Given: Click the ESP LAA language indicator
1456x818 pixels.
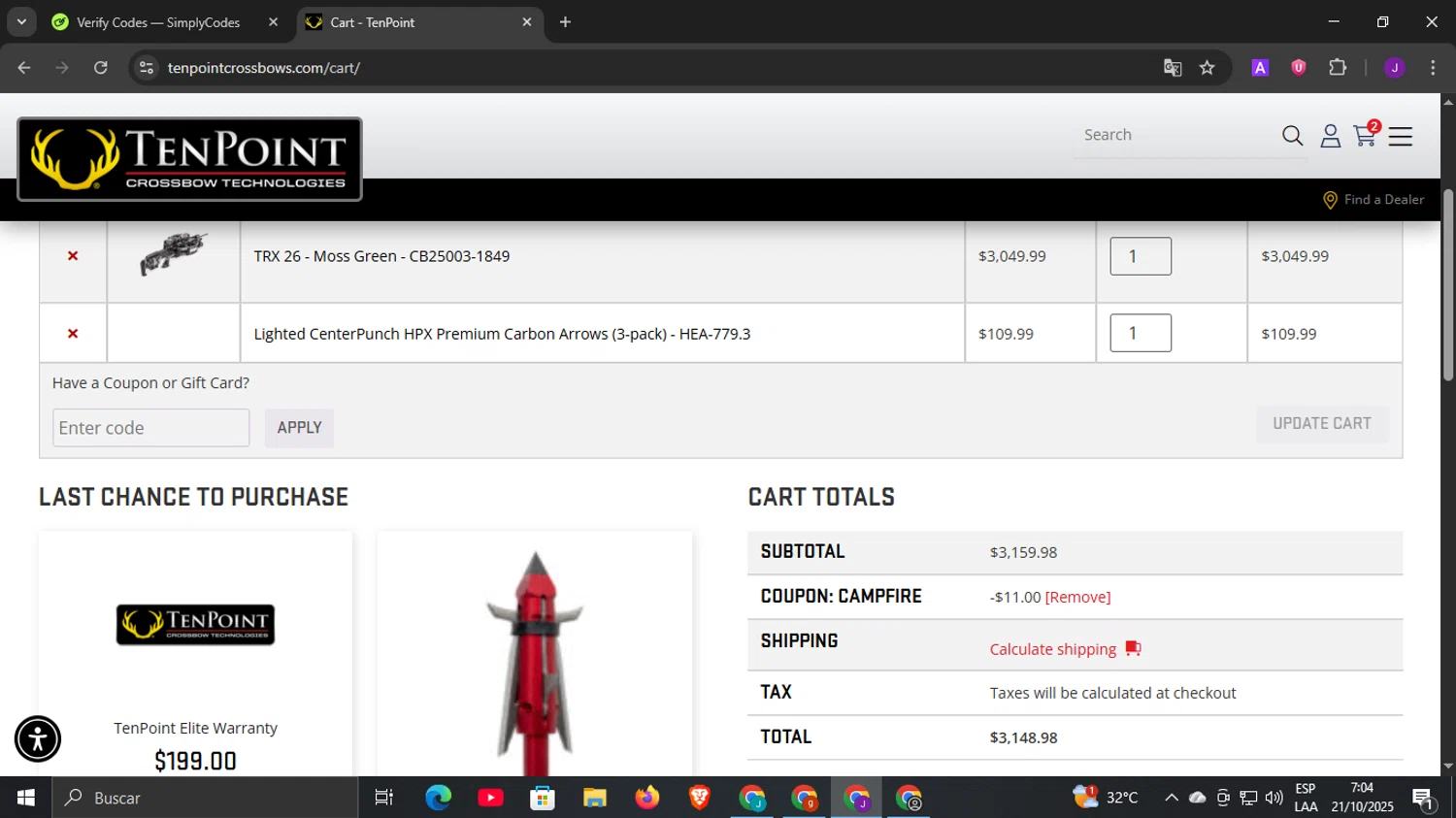Looking at the screenshot, I should [x=1306, y=798].
